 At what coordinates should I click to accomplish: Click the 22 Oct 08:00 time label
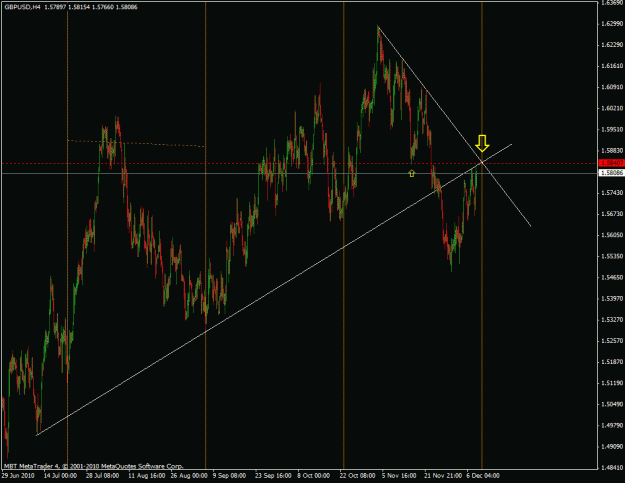pyautogui.click(x=358, y=475)
